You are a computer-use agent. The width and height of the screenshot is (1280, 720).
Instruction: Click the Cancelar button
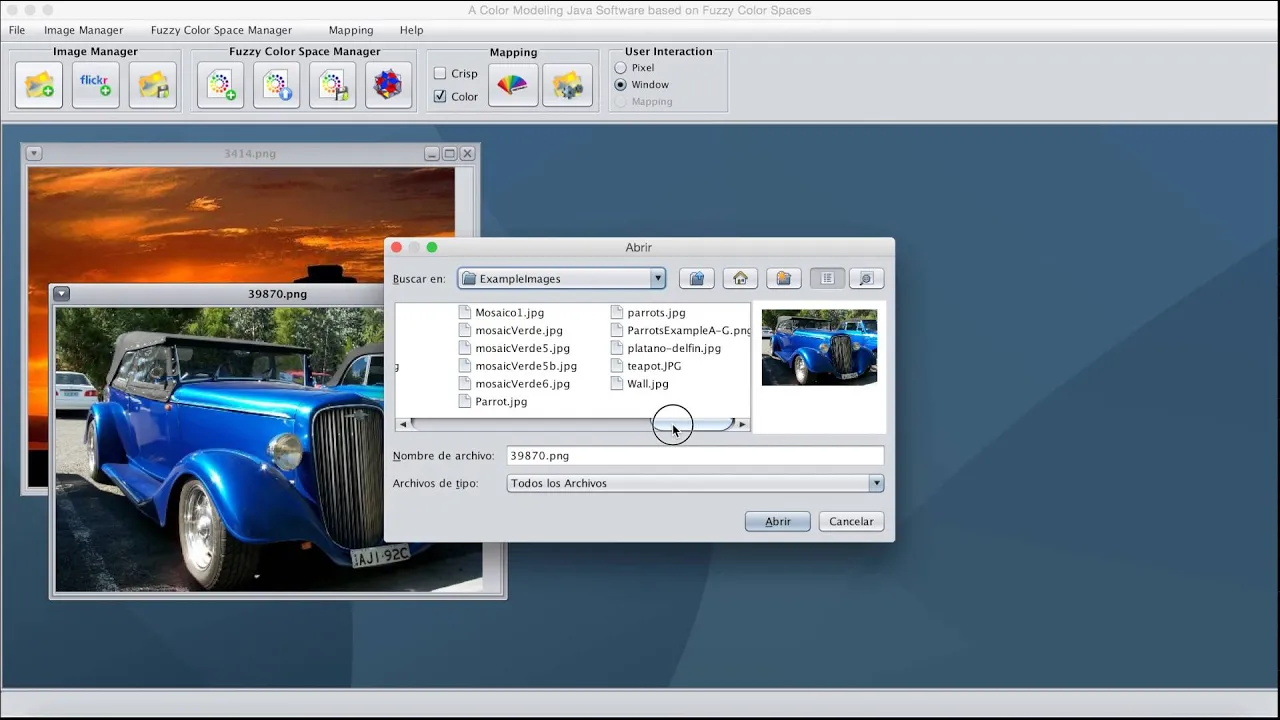point(851,521)
